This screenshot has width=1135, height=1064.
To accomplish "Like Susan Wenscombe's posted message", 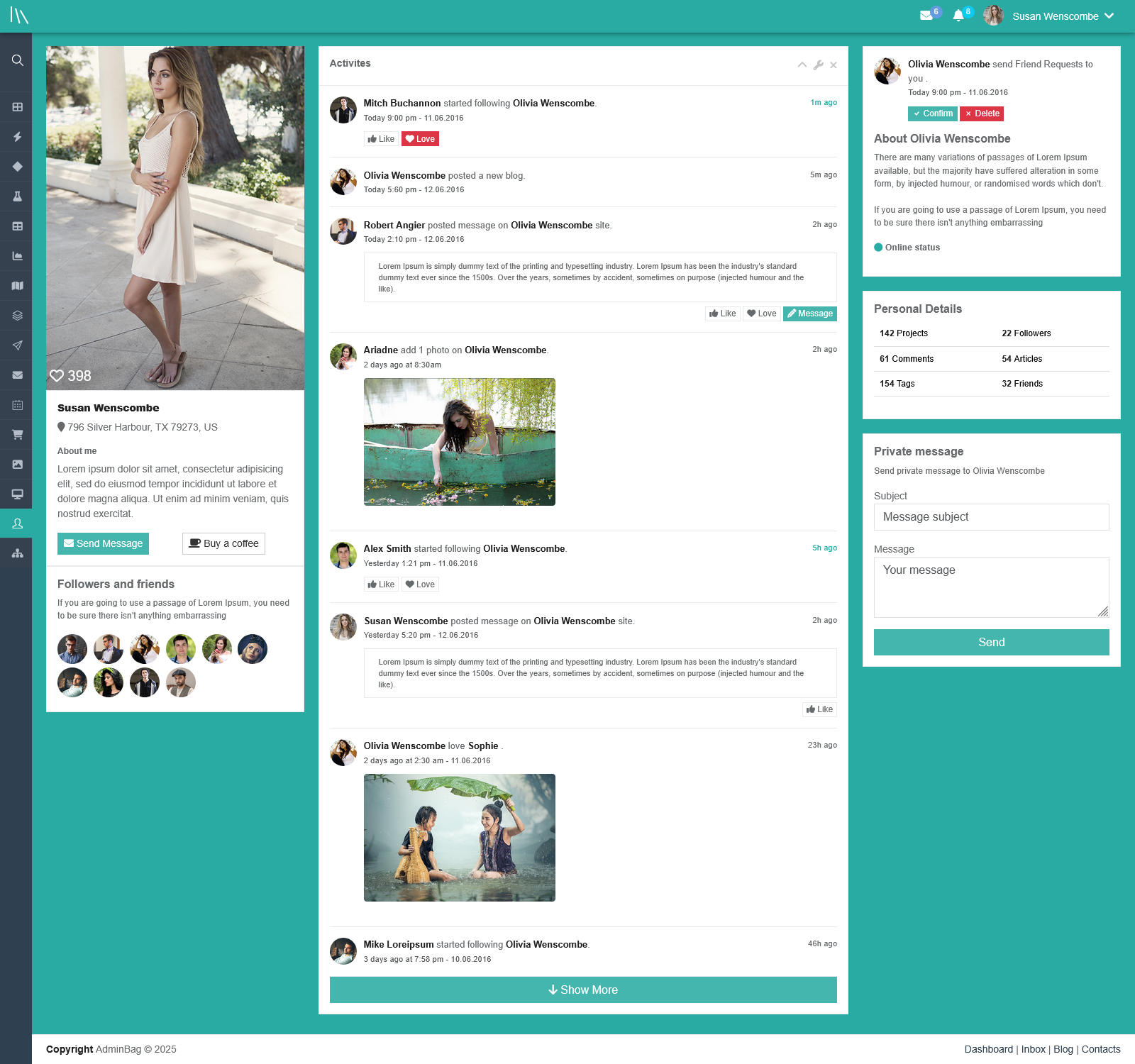I will tap(819, 709).
